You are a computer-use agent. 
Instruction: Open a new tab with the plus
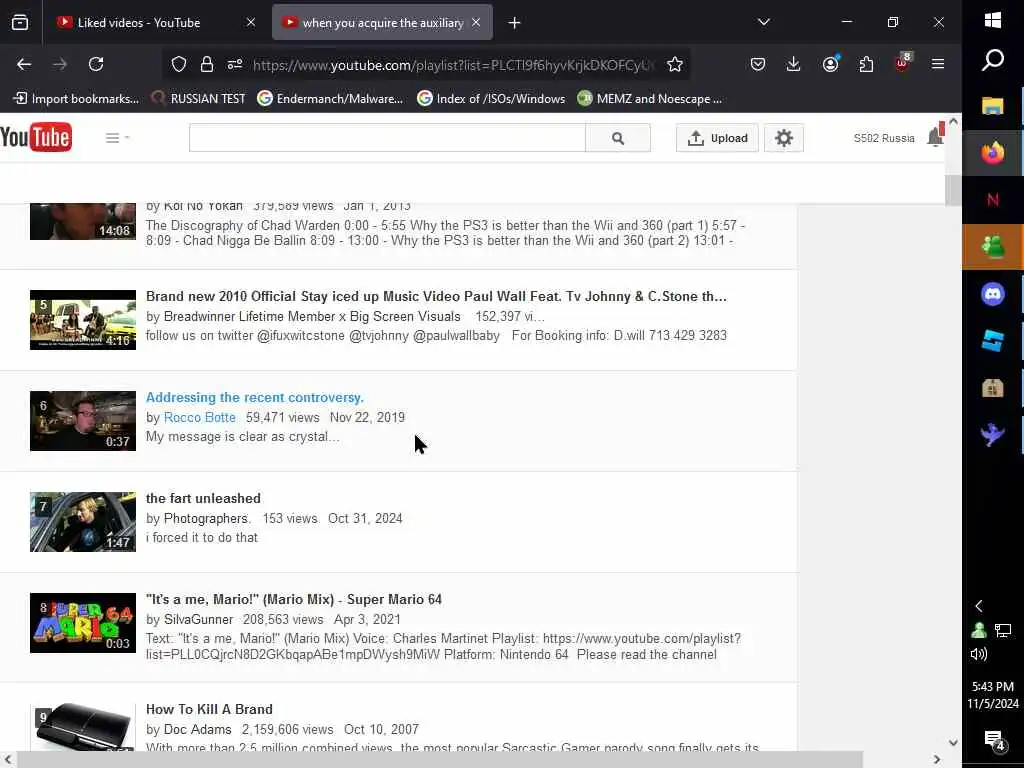pos(515,23)
